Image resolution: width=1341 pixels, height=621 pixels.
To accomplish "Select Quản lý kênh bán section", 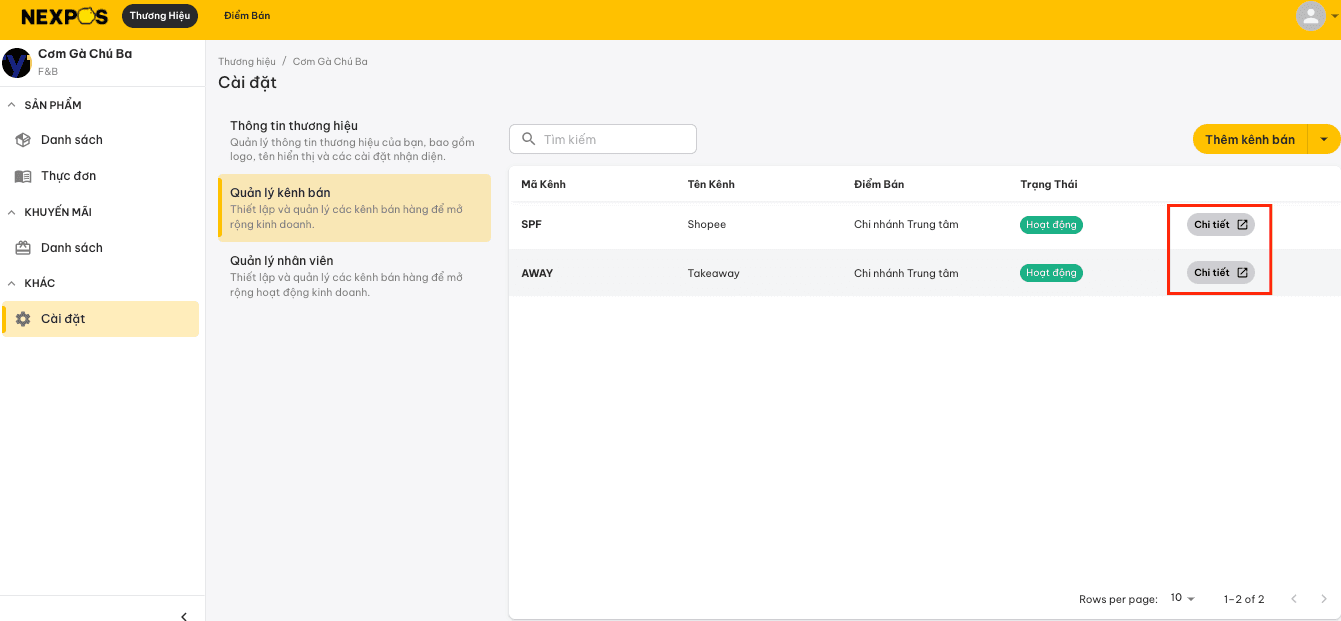I will tap(354, 208).
